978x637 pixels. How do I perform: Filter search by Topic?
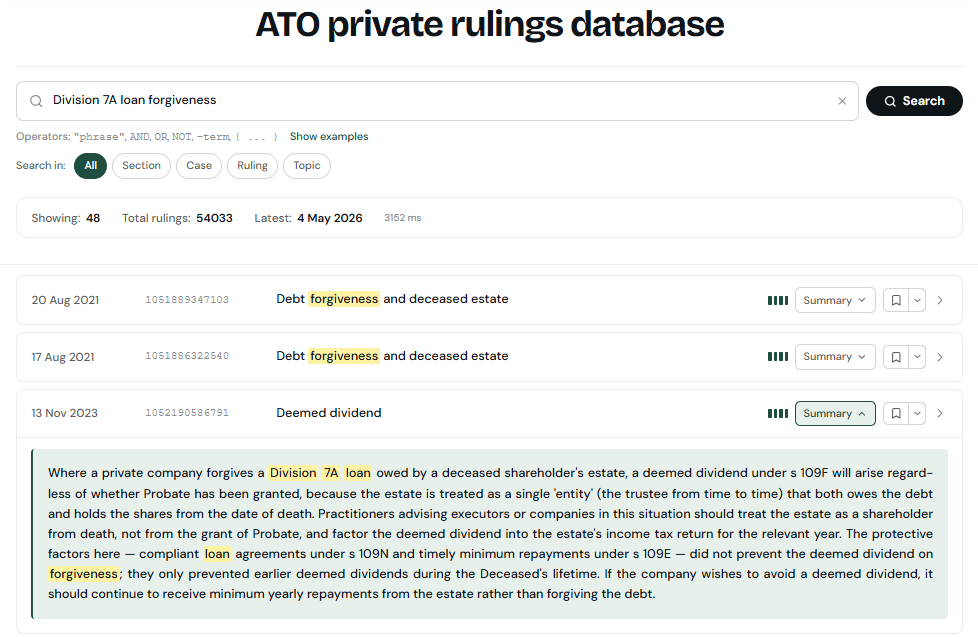tap(307, 166)
